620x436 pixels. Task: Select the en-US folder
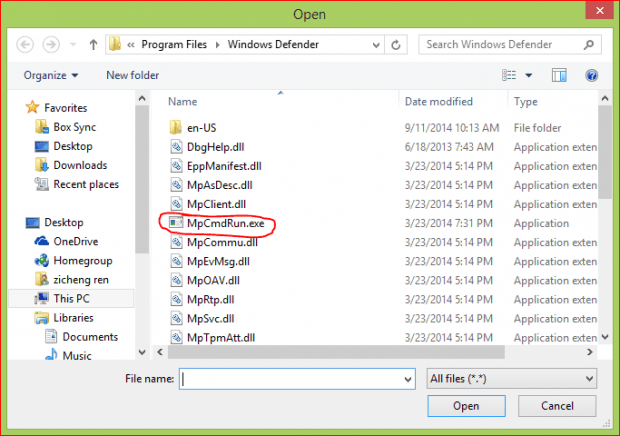201,128
